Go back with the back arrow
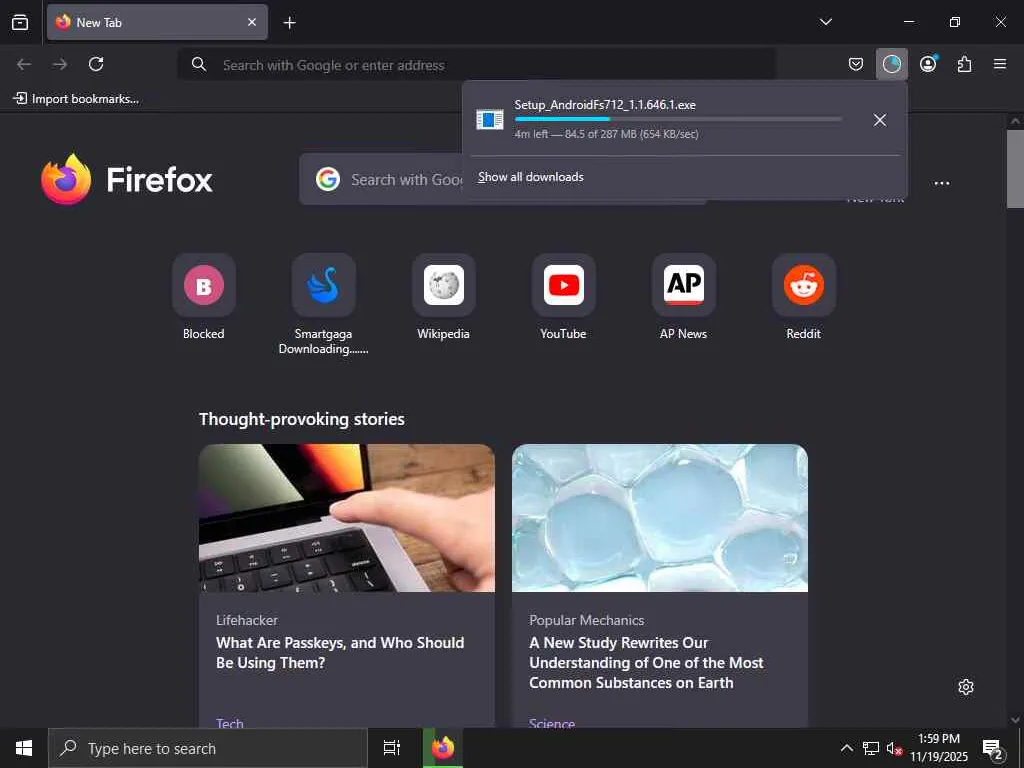The width and height of the screenshot is (1024, 768). pos(24,64)
